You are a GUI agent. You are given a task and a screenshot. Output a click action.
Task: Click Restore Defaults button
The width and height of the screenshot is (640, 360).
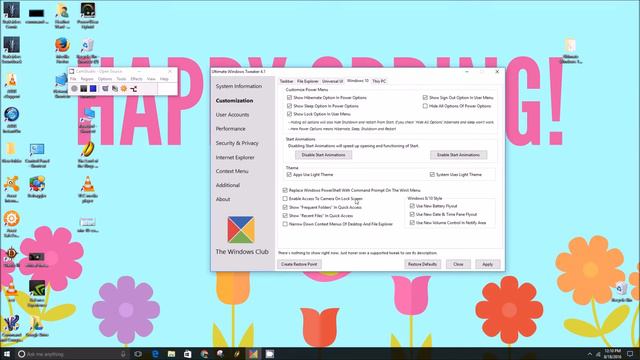[x=422, y=264]
